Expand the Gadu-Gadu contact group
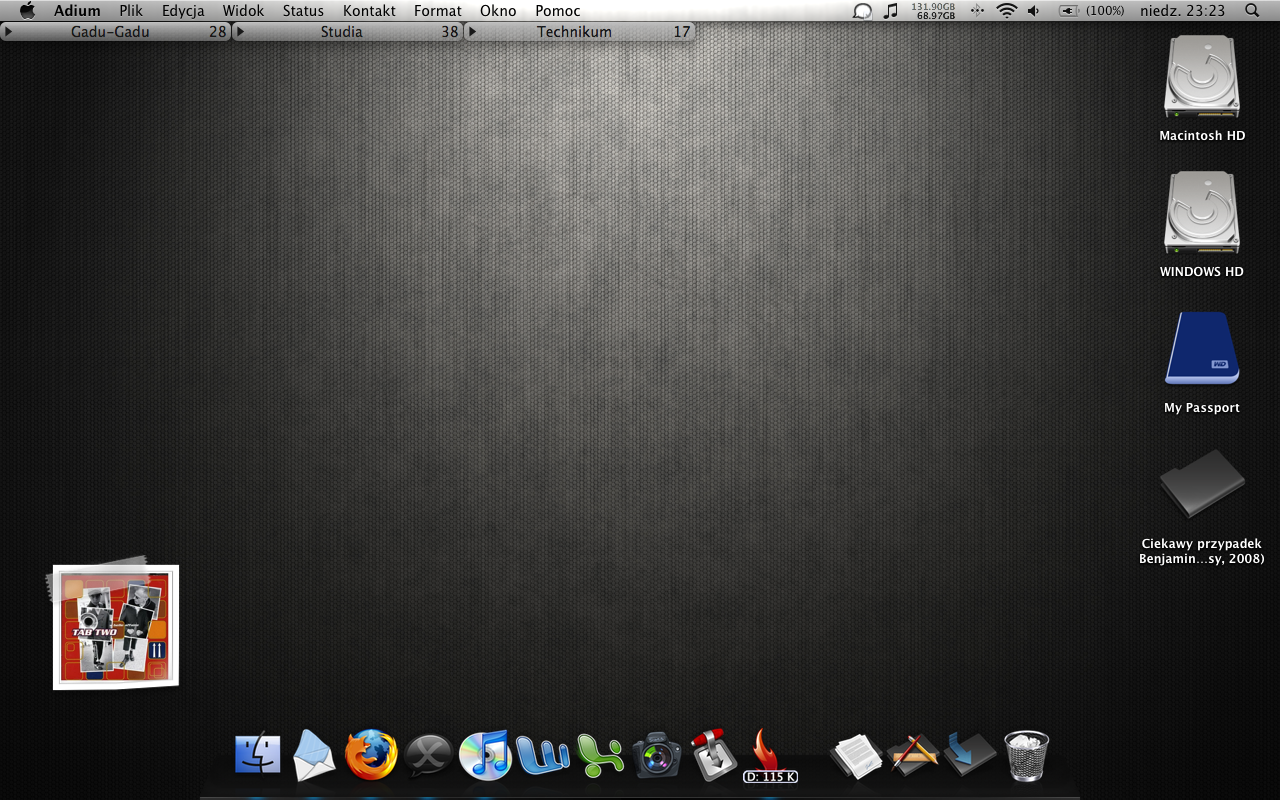The image size is (1280, 800). pyautogui.click(x=8, y=32)
